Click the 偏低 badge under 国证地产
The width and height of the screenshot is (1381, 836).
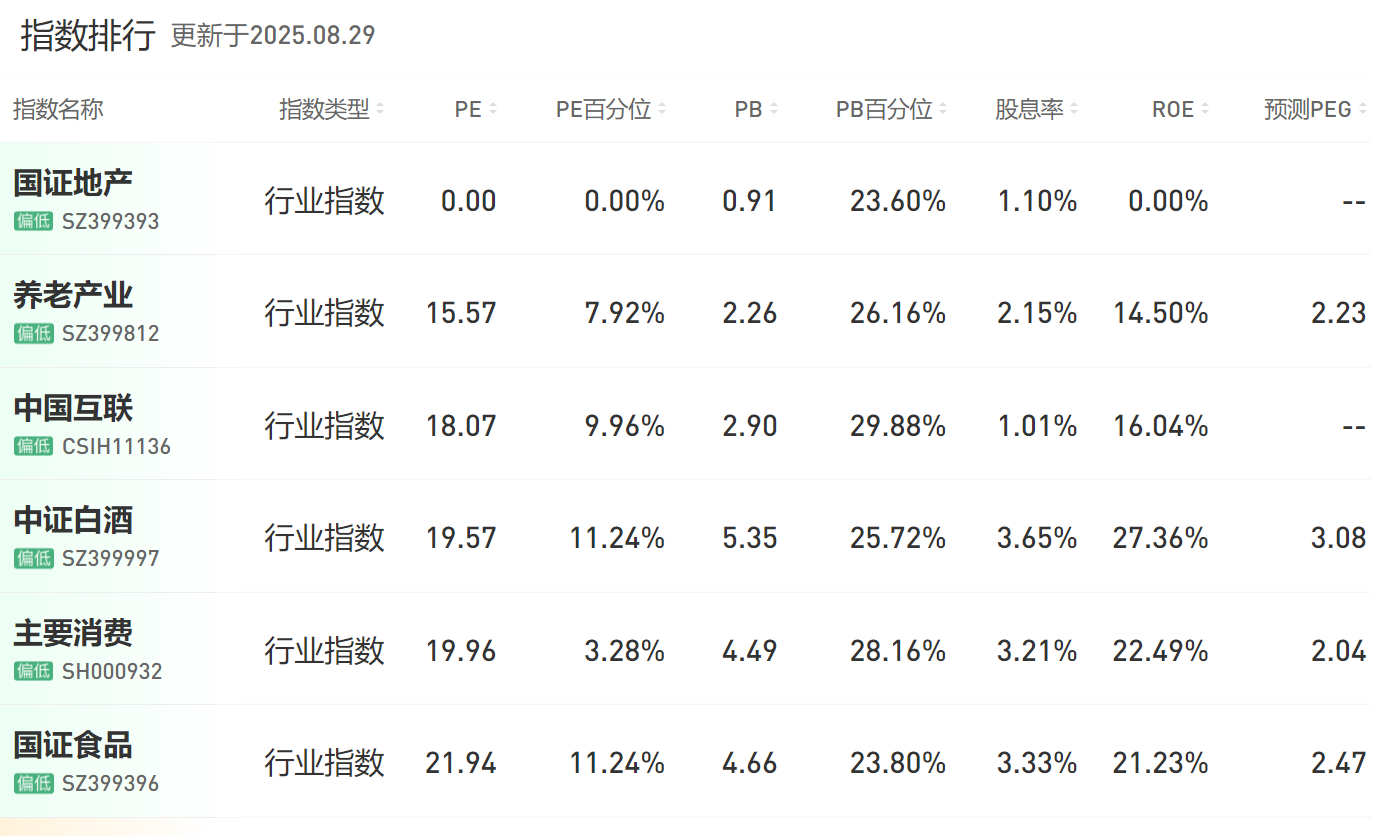point(34,221)
